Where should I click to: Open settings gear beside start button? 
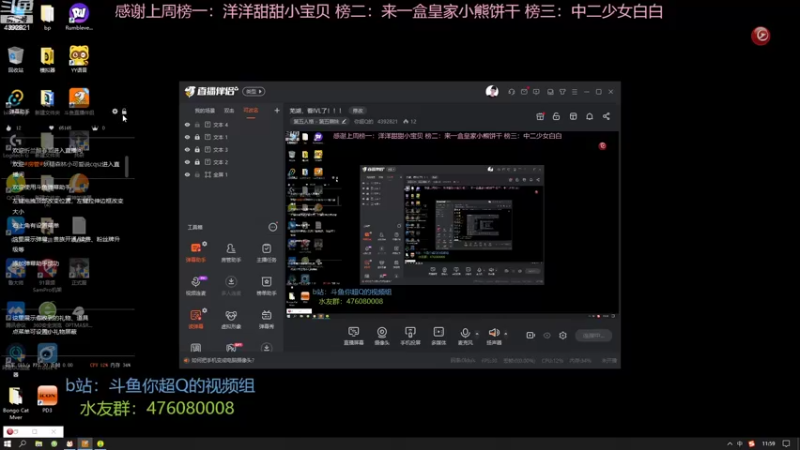(563, 335)
